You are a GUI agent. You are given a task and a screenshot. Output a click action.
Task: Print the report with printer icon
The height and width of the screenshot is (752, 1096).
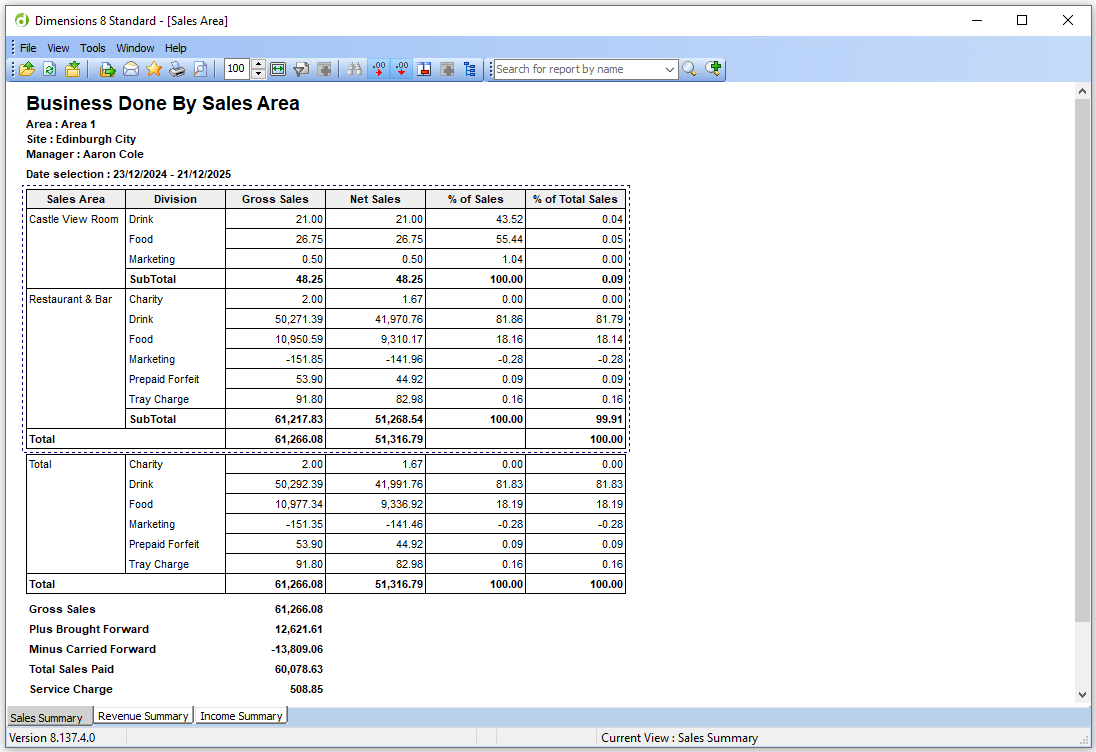pos(177,69)
